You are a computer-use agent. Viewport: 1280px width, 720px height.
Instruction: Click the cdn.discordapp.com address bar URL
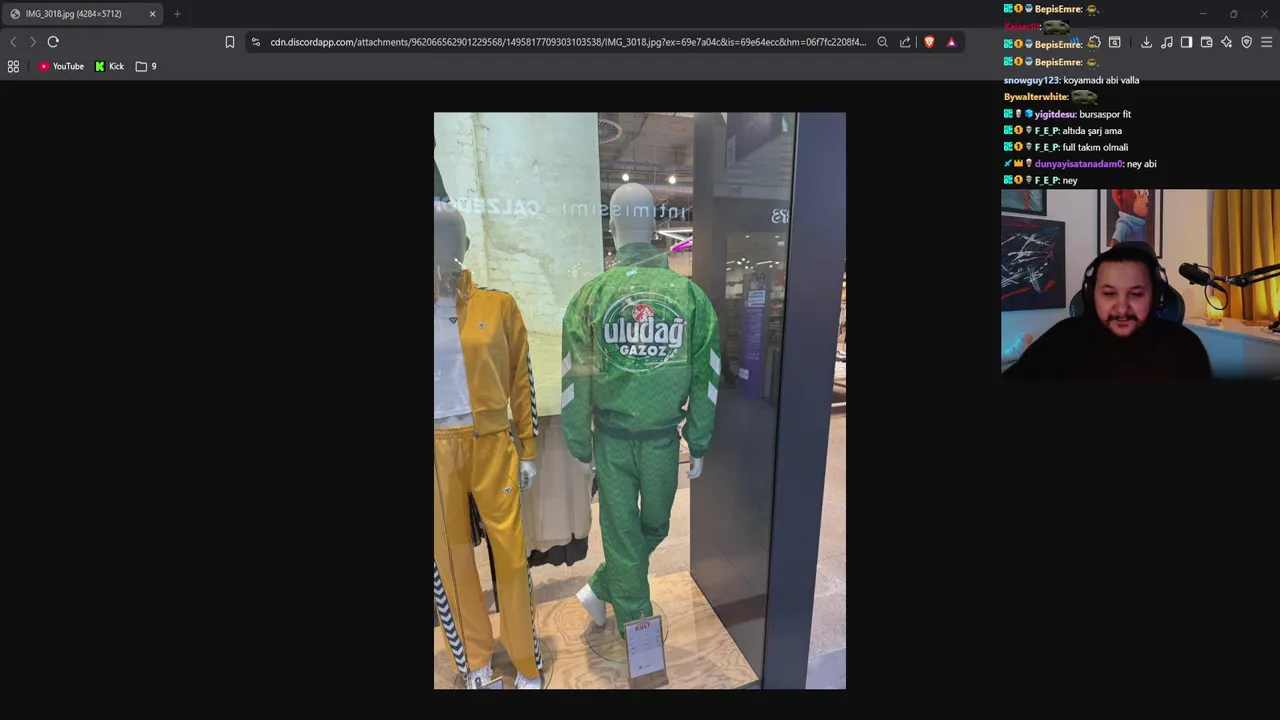click(568, 42)
